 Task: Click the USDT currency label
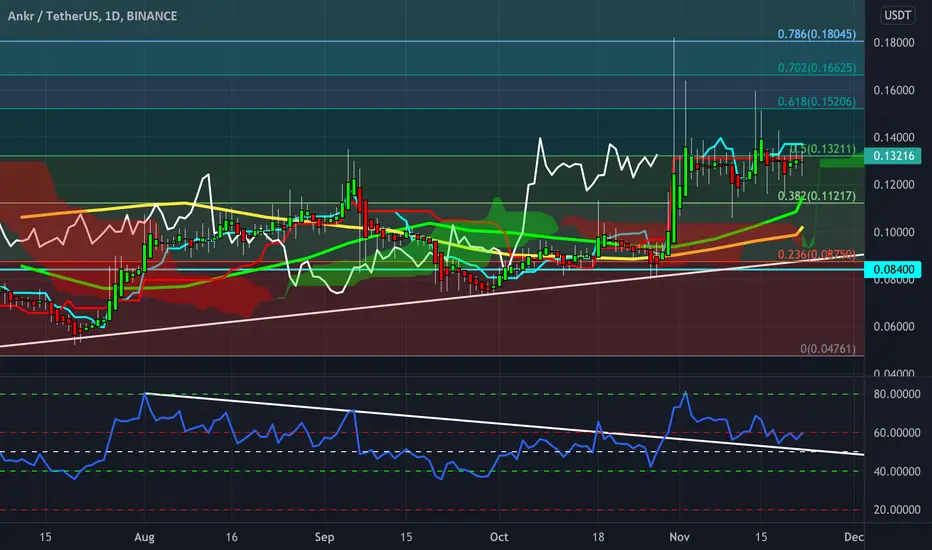897,15
